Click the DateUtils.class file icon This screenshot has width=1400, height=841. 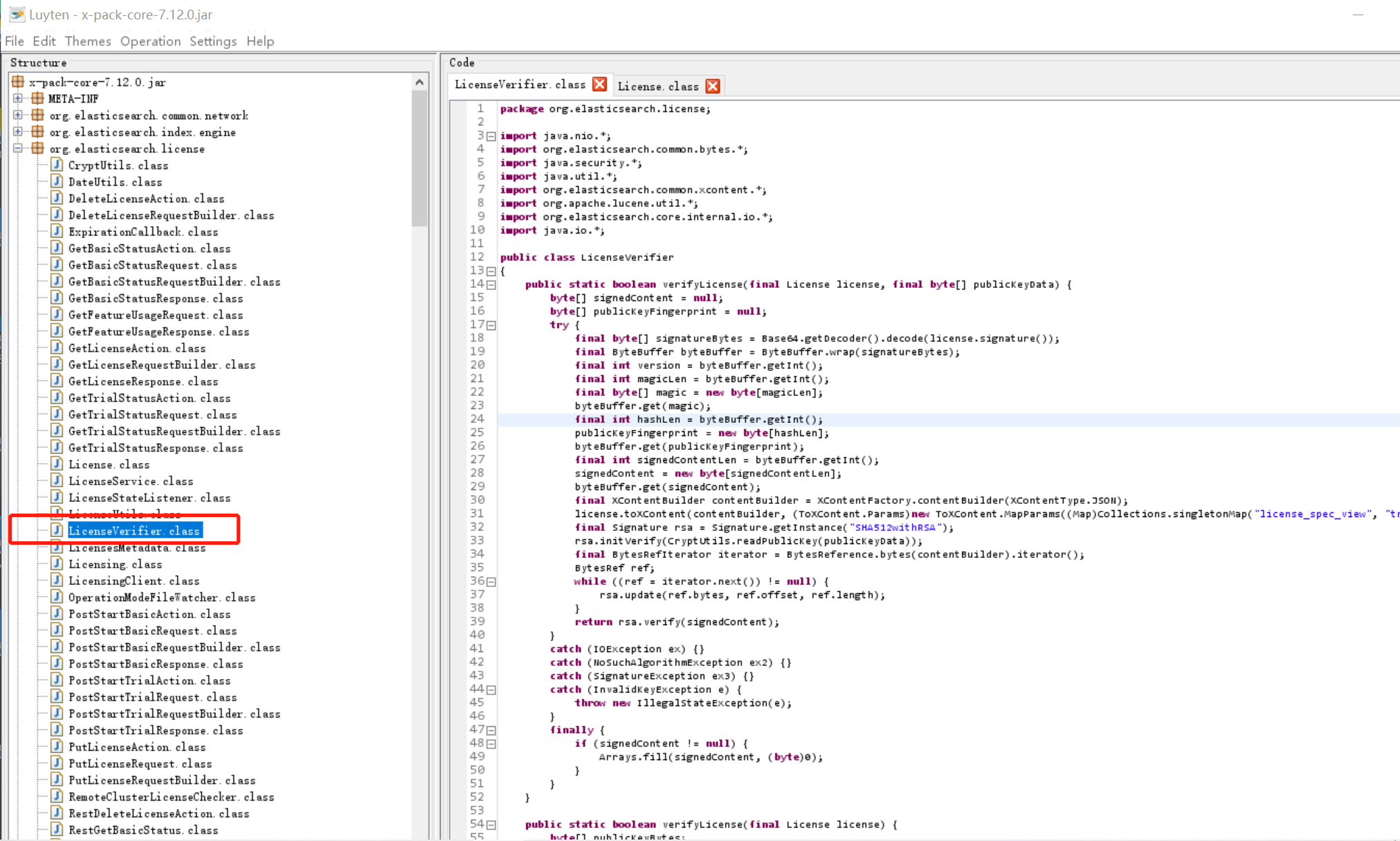click(x=57, y=181)
